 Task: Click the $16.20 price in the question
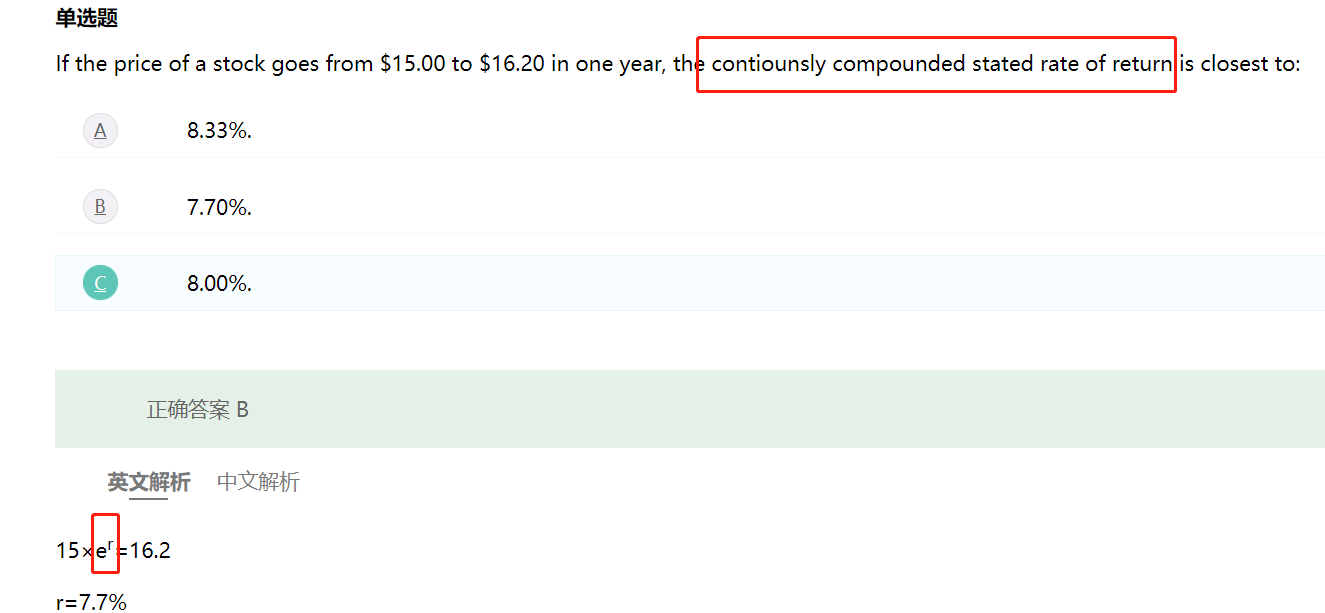click(512, 65)
